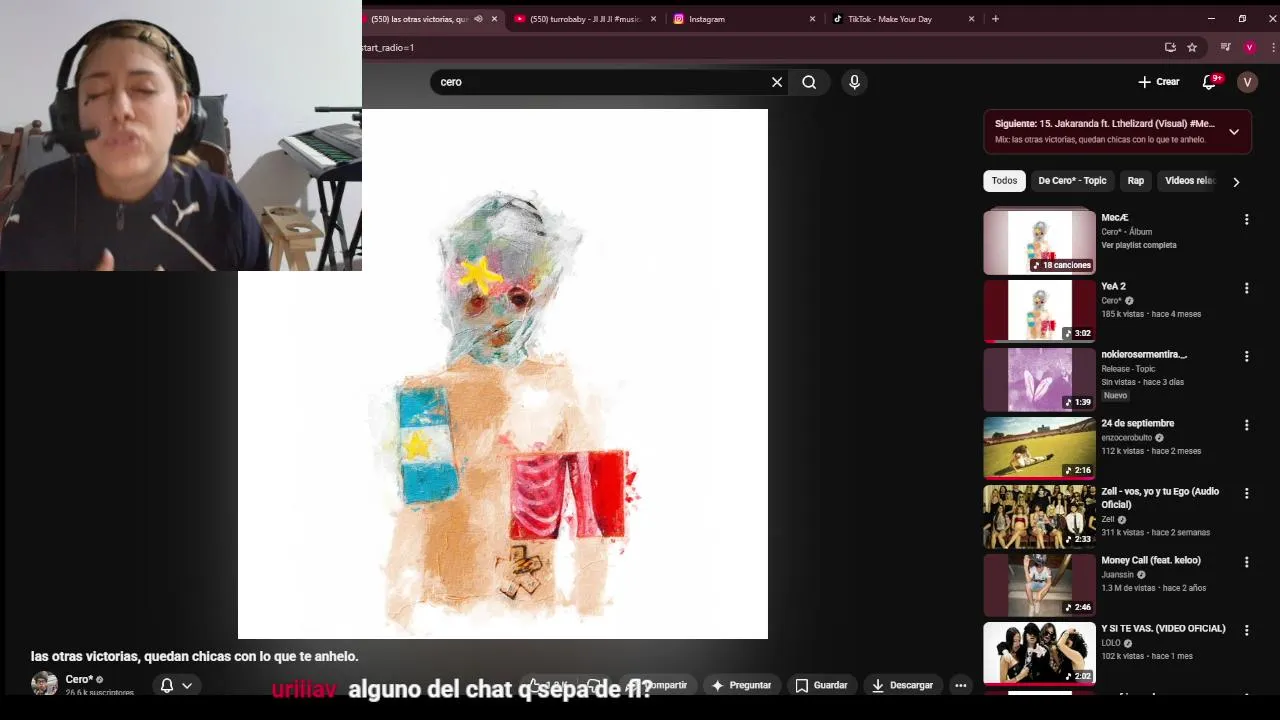Click the Descargar download button
Viewport: 1280px width, 720px height.
pos(902,685)
